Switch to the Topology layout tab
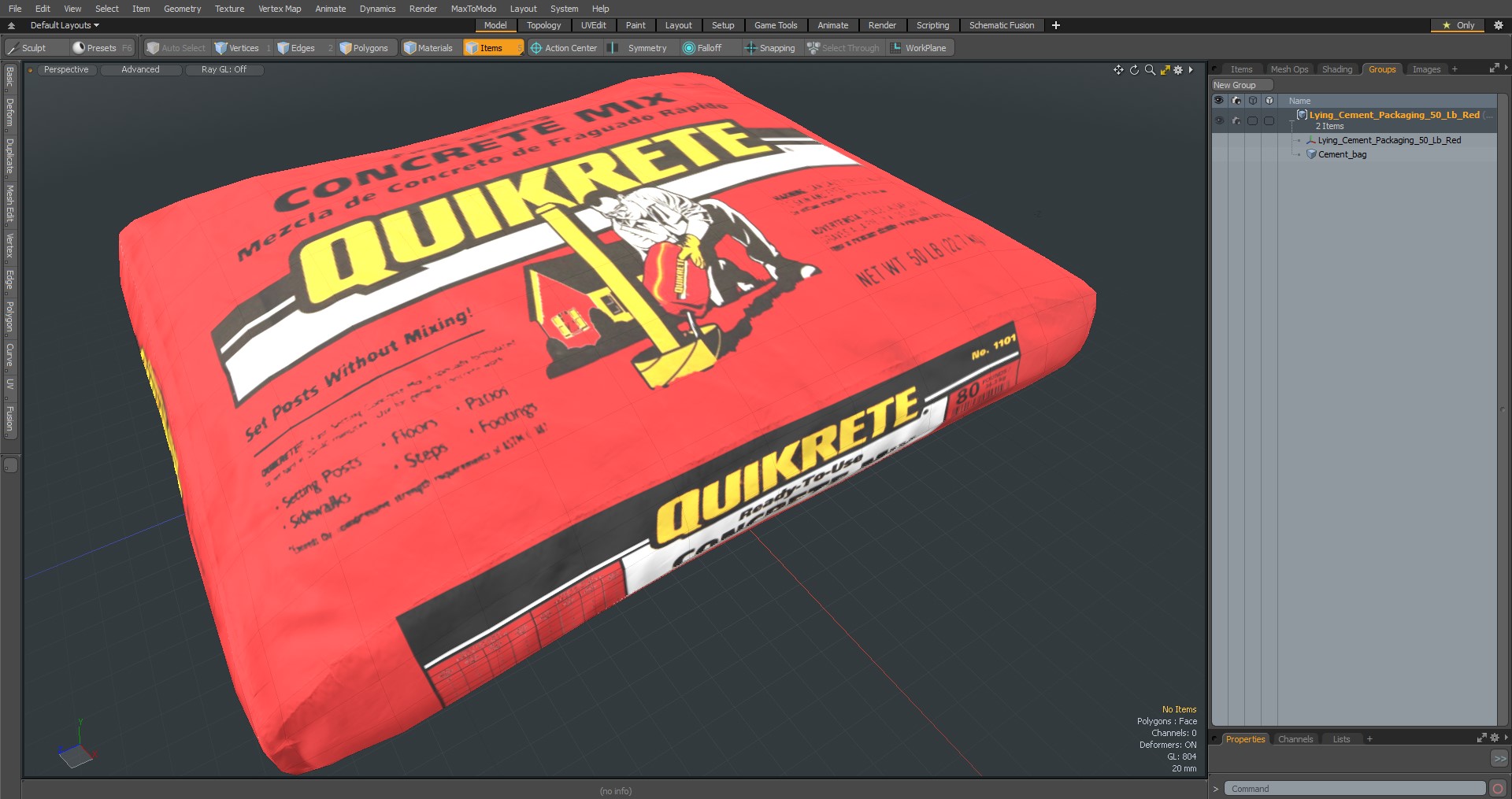 (x=543, y=25)
